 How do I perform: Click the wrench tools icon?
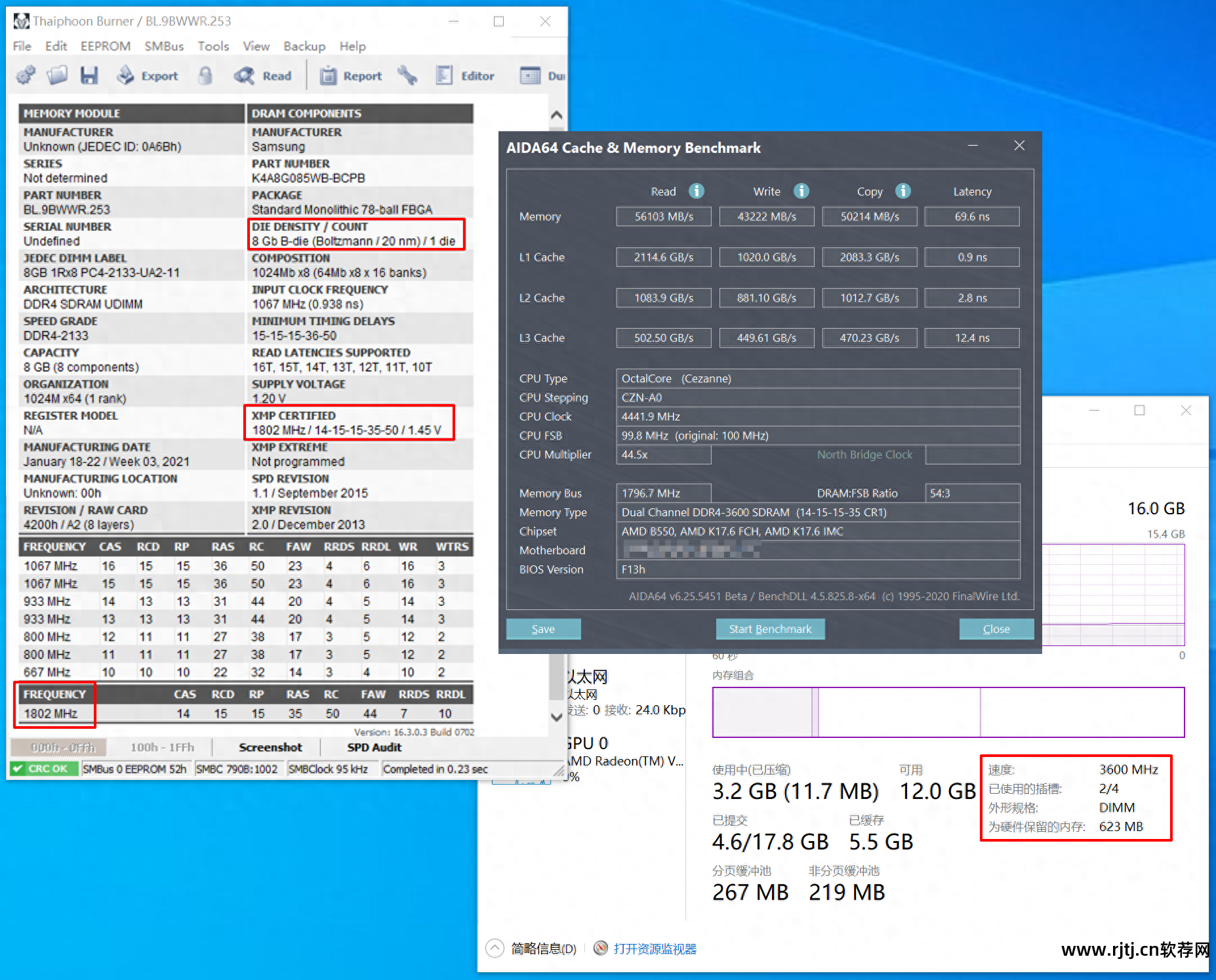point(407,75)
